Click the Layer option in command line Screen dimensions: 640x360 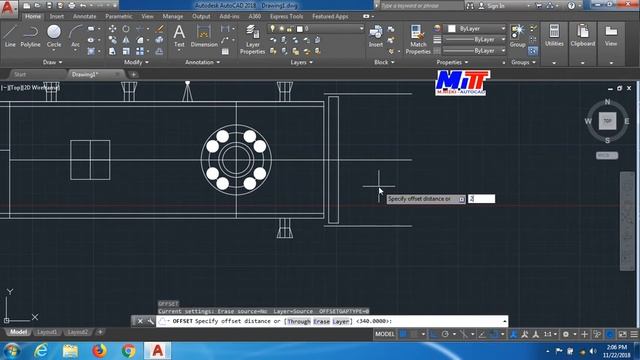pyautogui.click(x=340, y=321)
